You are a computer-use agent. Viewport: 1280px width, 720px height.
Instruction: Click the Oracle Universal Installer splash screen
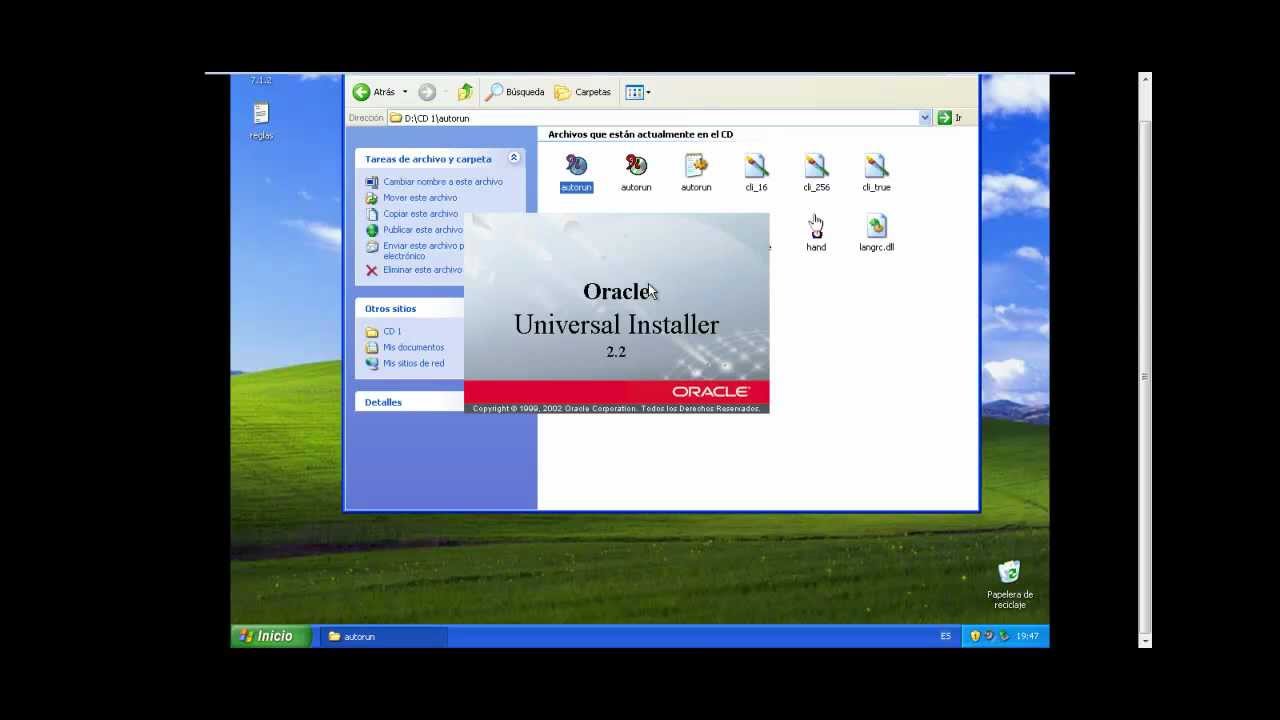point(616,313)
